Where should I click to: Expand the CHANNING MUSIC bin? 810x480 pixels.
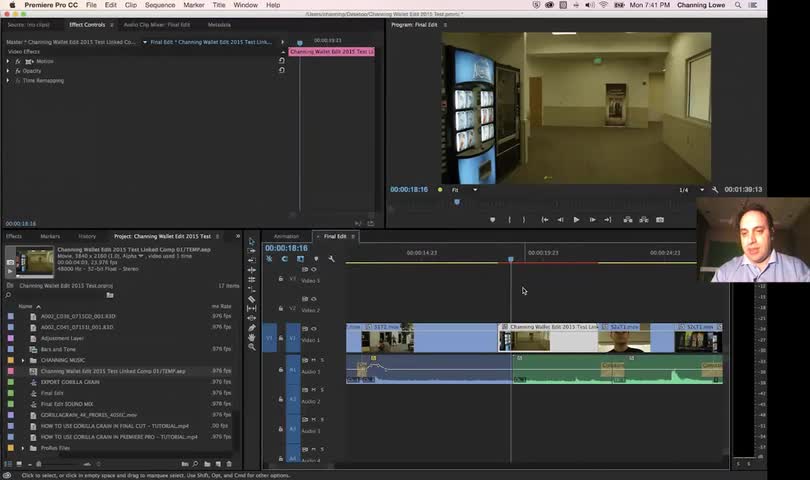click(x=23, y=360)
